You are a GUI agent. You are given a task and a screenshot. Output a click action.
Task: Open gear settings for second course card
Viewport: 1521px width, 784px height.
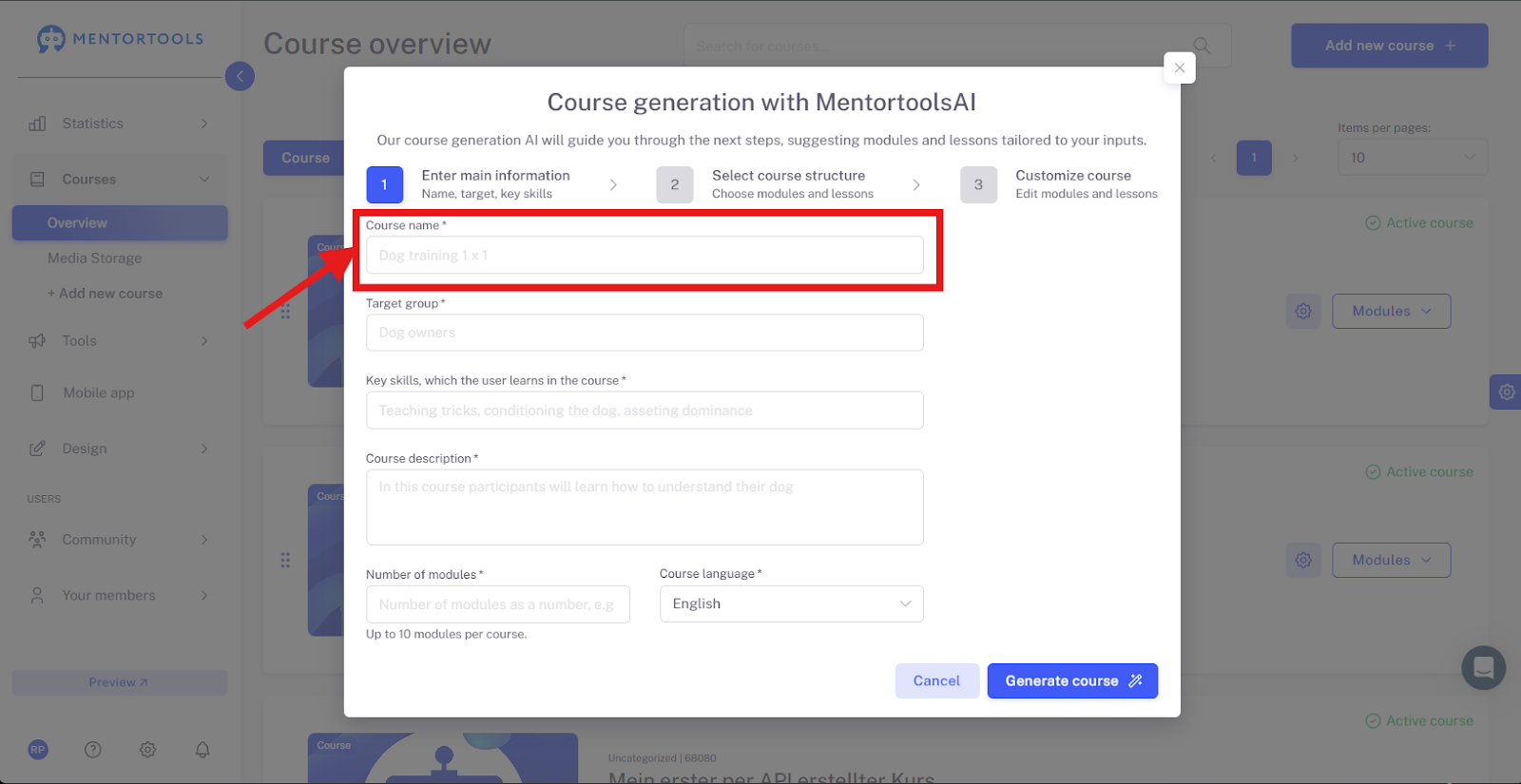1303,561
